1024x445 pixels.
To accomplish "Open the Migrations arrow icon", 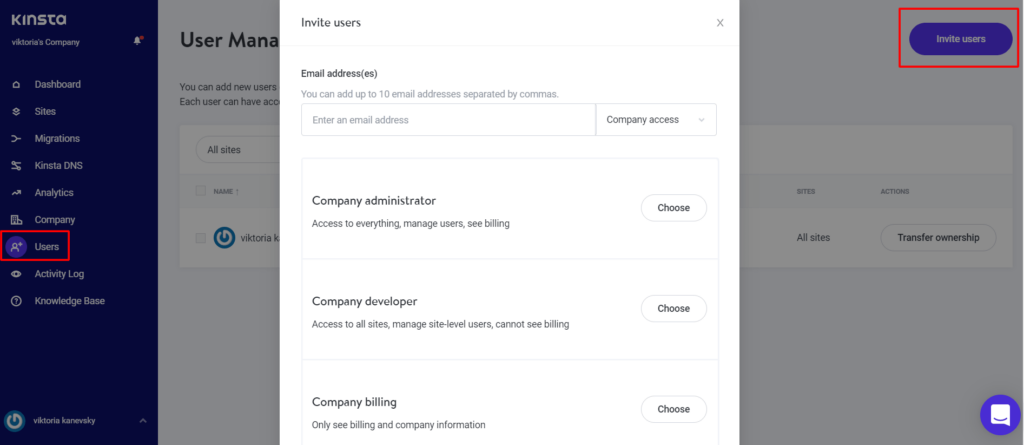I will click(16, 139).
